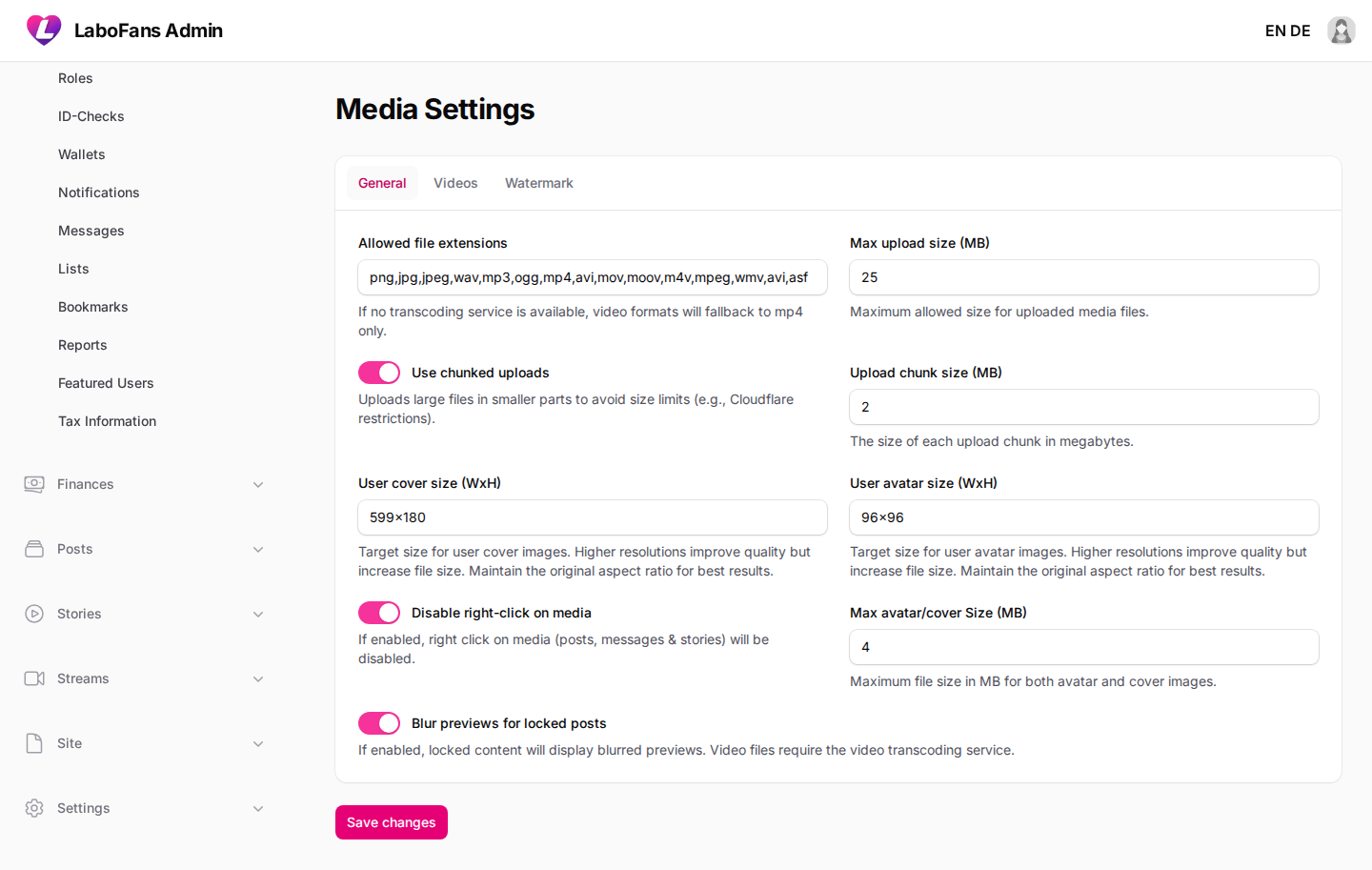
Task: Toggle Blur previews for locked posts
Action: point(379,723)
